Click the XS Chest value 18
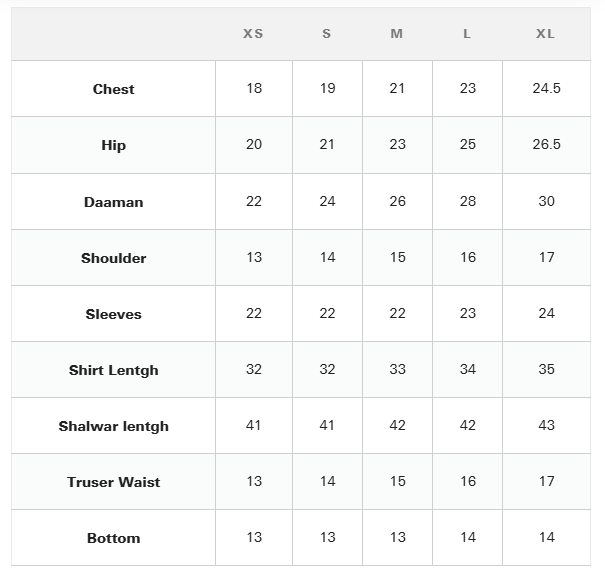 coord(254,88)
